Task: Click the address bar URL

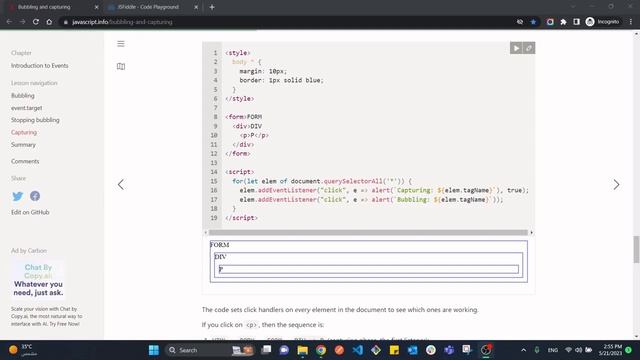Action: (x=122, y=22)
